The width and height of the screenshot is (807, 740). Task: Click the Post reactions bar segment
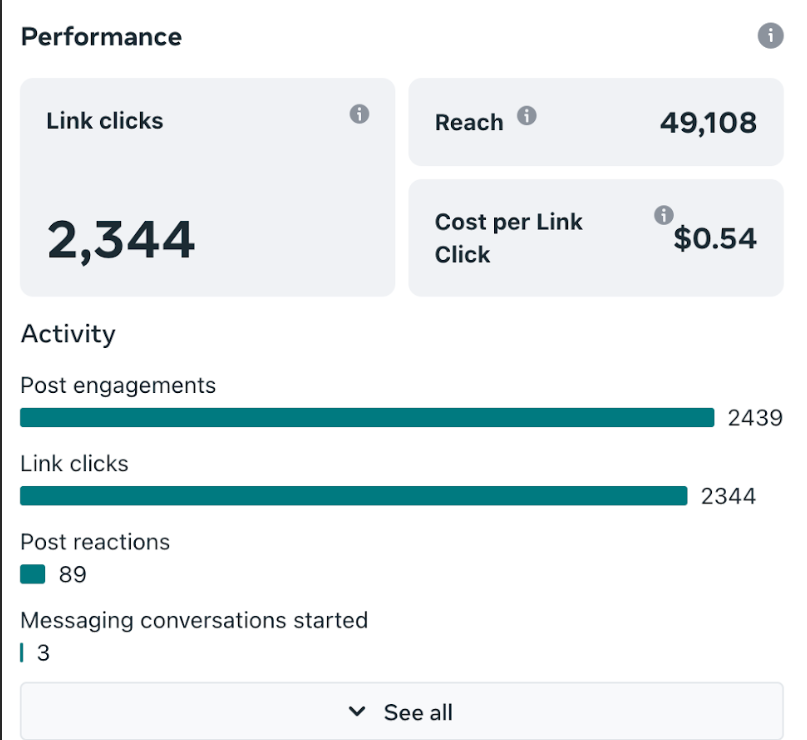(31, 574)
